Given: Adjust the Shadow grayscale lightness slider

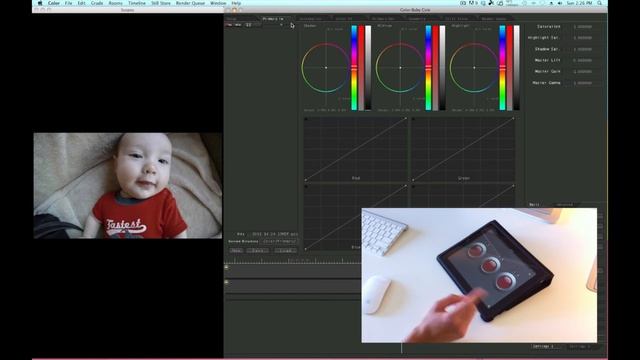Looking at the screenshot, I should click(368, 67).
